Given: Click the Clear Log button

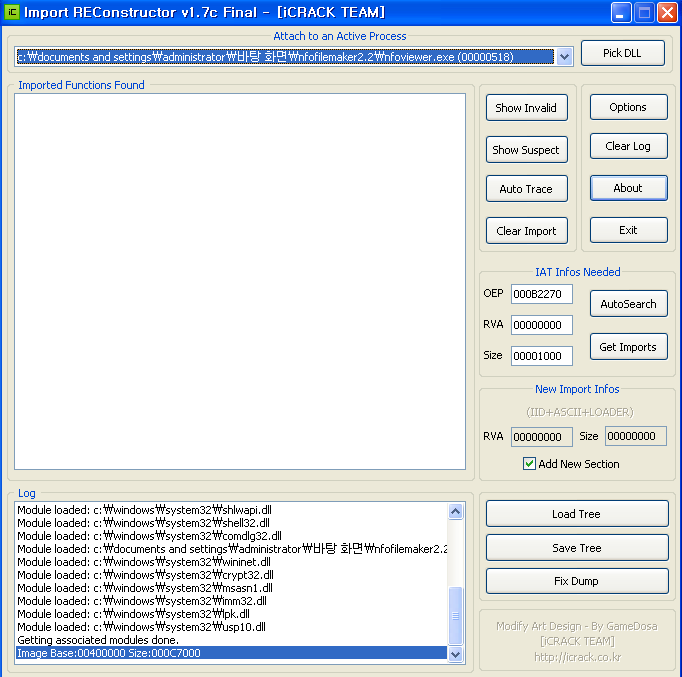Looking at the screenshot, I should coord(629,146).
